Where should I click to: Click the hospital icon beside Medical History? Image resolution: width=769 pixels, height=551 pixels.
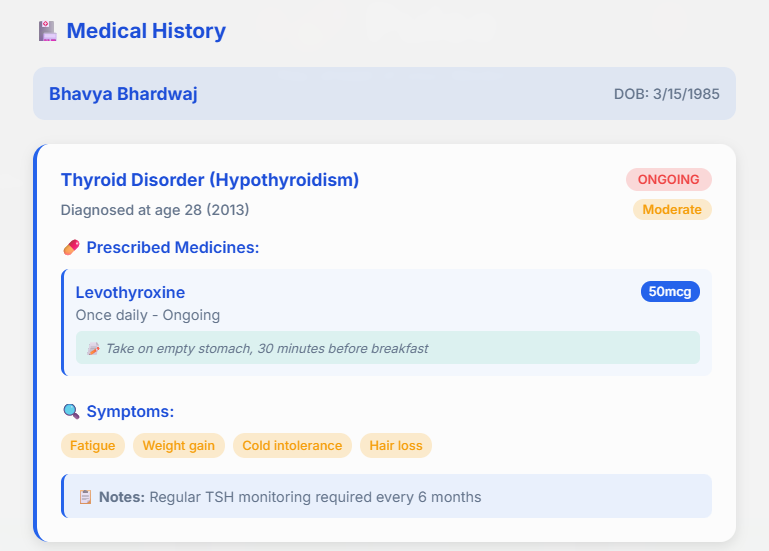pos(48,31)
